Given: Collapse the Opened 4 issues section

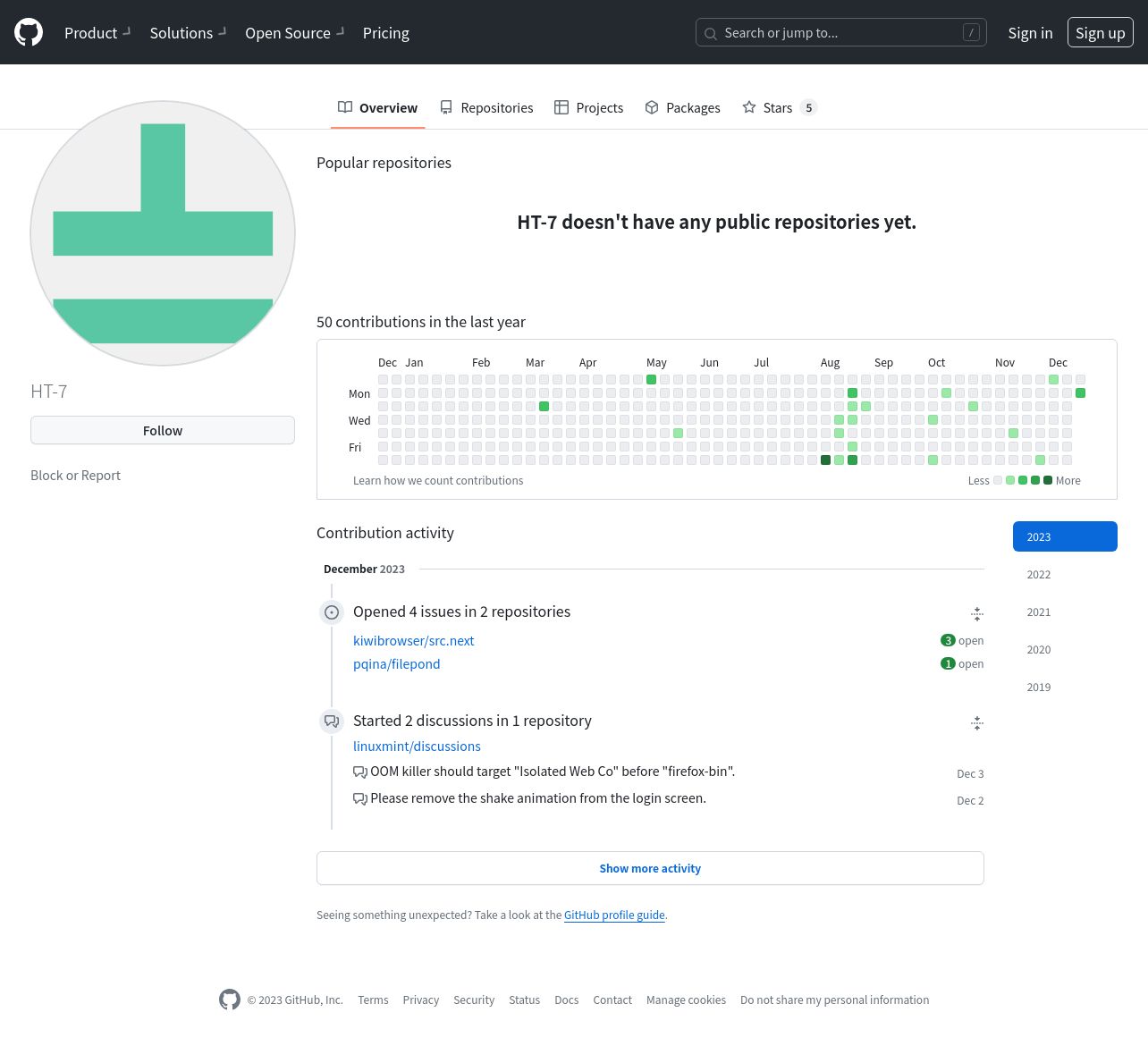Looking at the screenshot, I should (x=976, y=613).
